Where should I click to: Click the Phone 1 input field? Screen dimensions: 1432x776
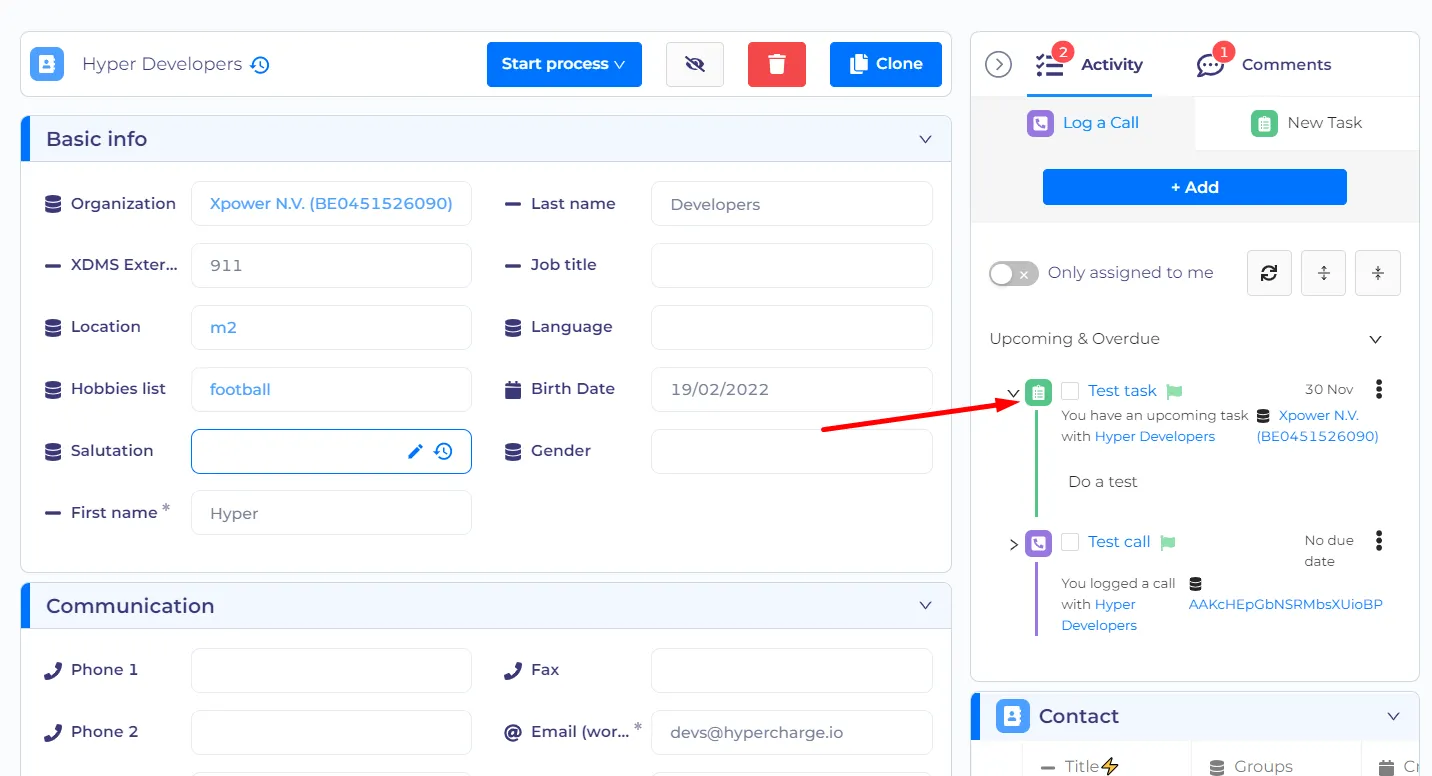click(331, 670)
